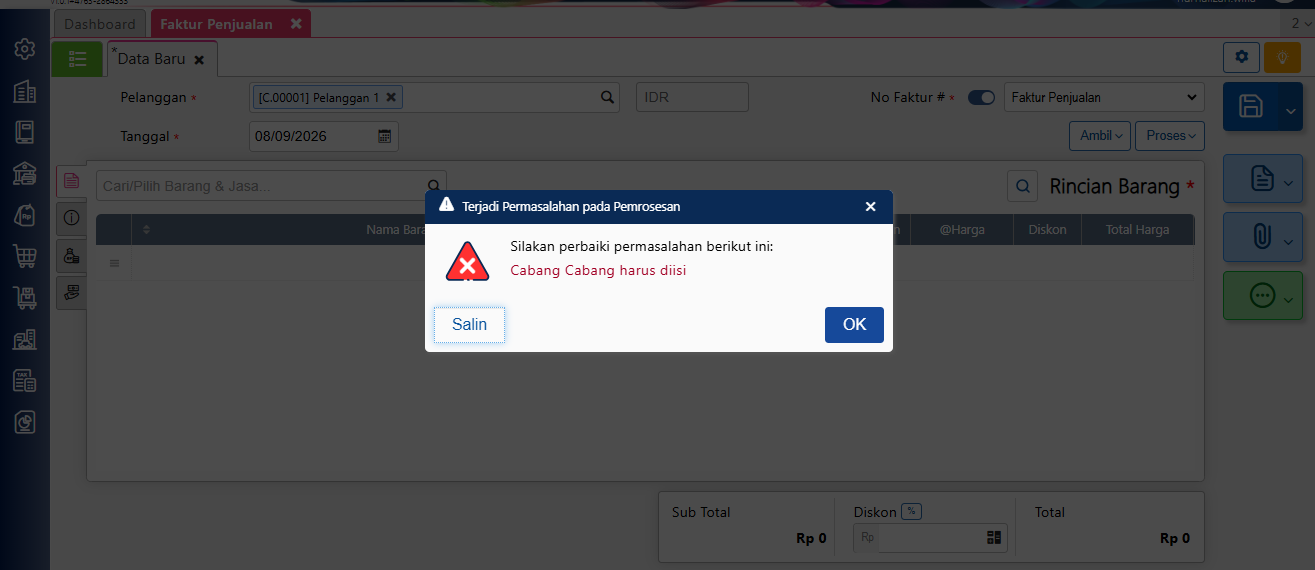1315x570 pixels.
Task: Click OK in the error dialog
Action: point(854,325)
